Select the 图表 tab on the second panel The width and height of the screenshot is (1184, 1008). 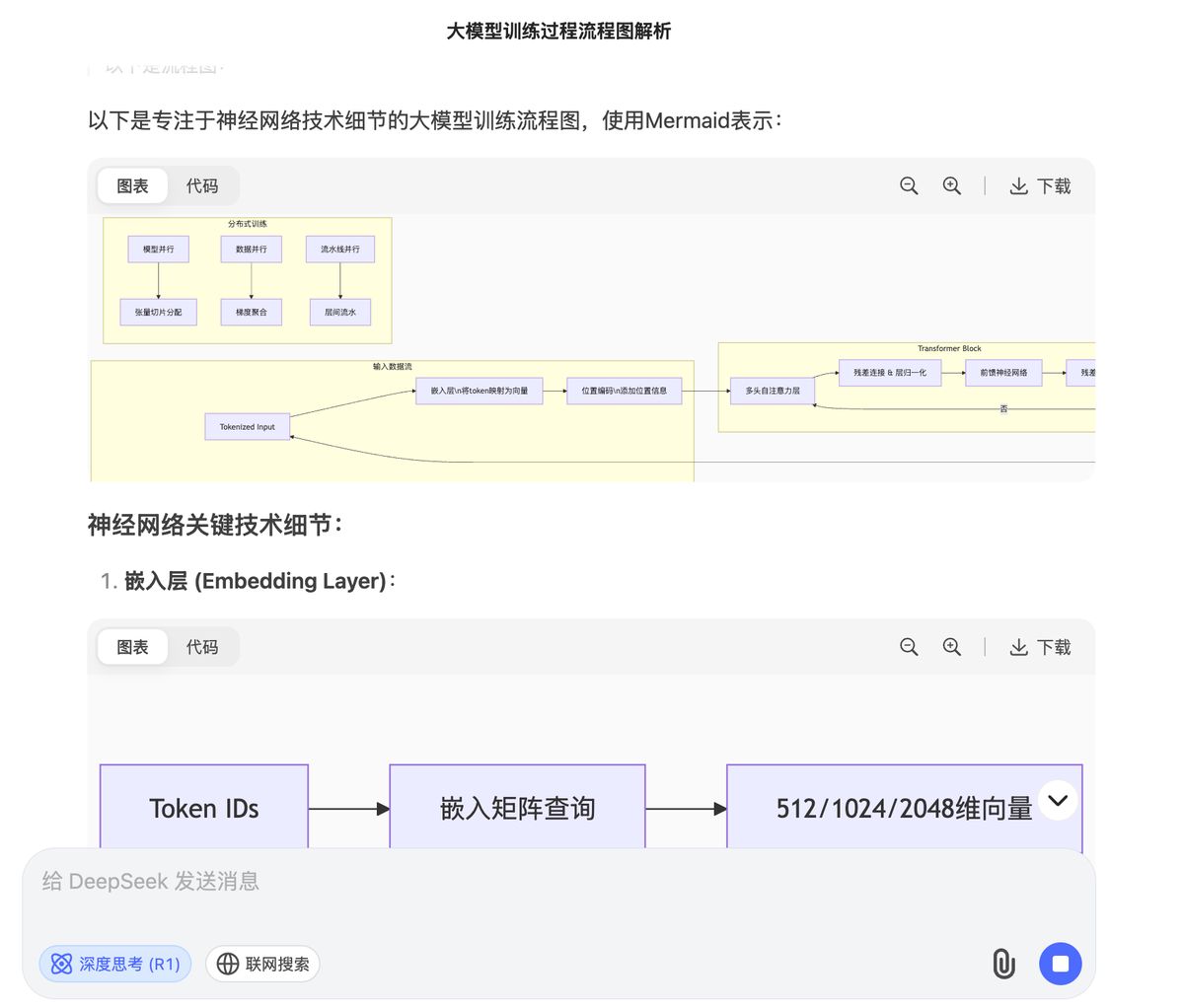pyautogui.click(x=132, y=647)
